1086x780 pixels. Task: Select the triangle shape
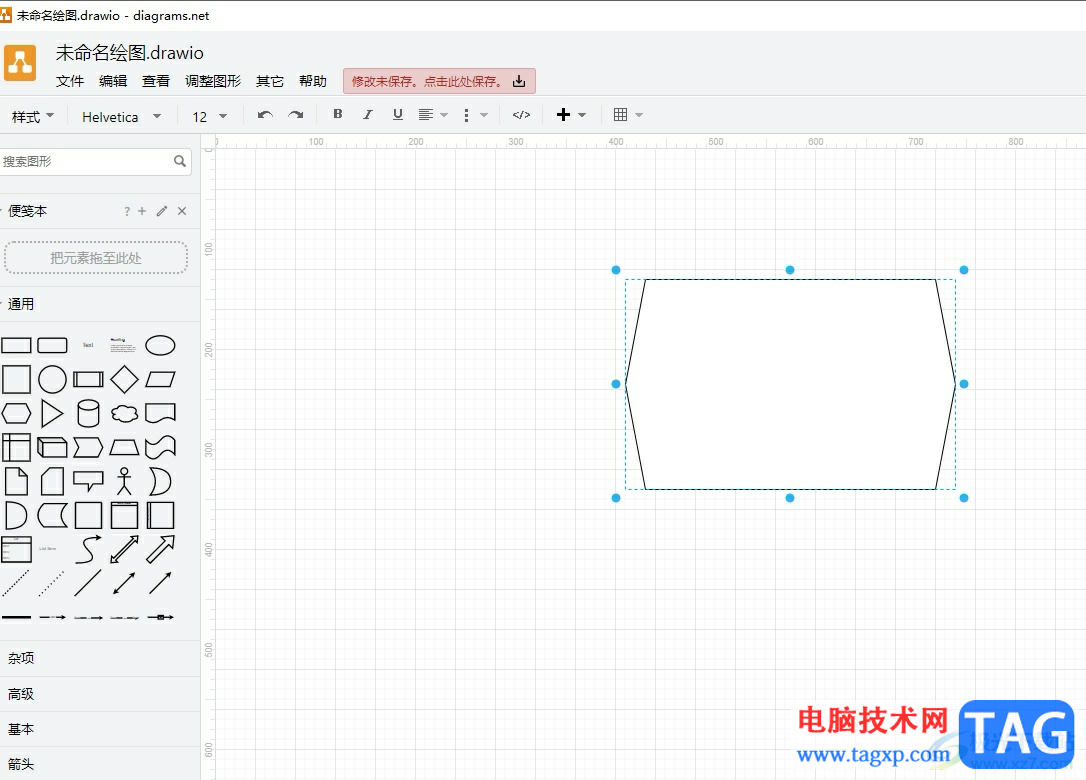[52, 414]
